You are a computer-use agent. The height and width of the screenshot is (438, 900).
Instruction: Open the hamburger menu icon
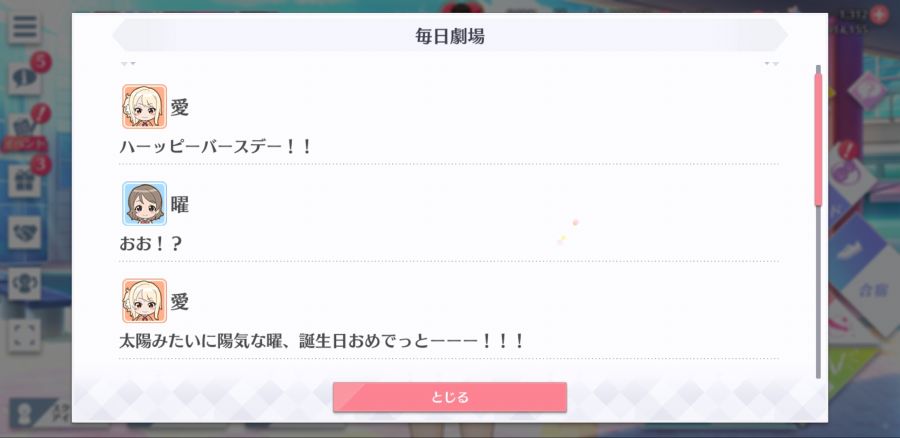(x=24, y=27)
